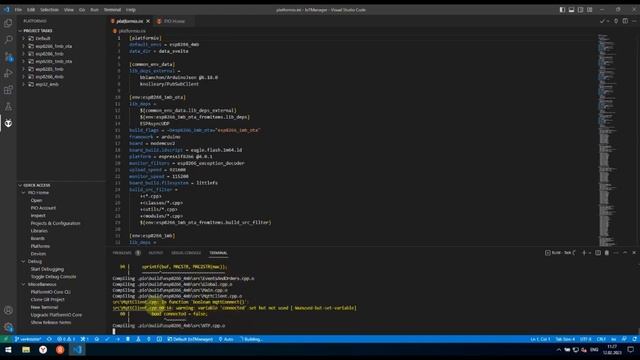The height and width of the screenshot is (360, 640).
Task: Click the Auto port selector in status bar
Action: coord(226,339)
